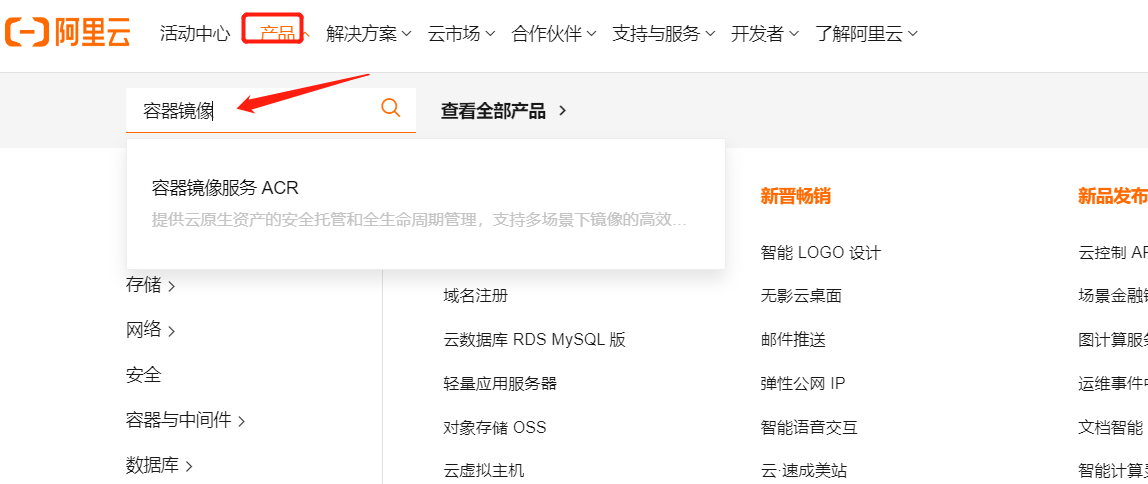
Task: Open 智能 LOGO 设计 link
Action: click(x=821, y=253)
